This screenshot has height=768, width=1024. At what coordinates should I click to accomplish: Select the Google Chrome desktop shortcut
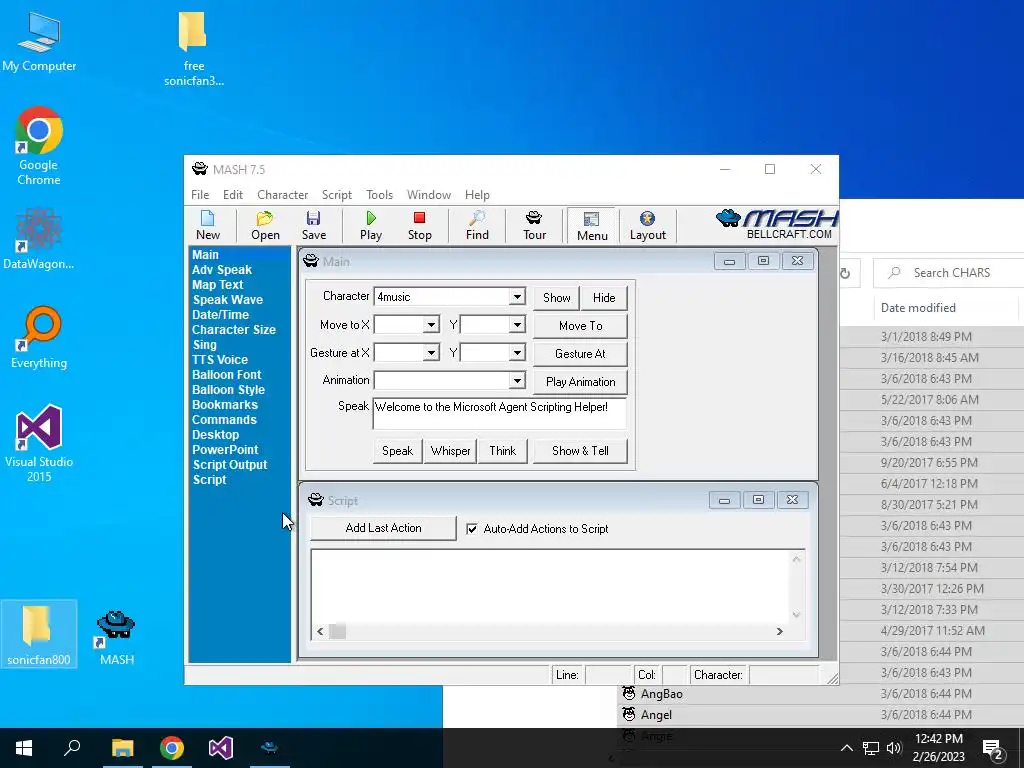coord(39,146)
